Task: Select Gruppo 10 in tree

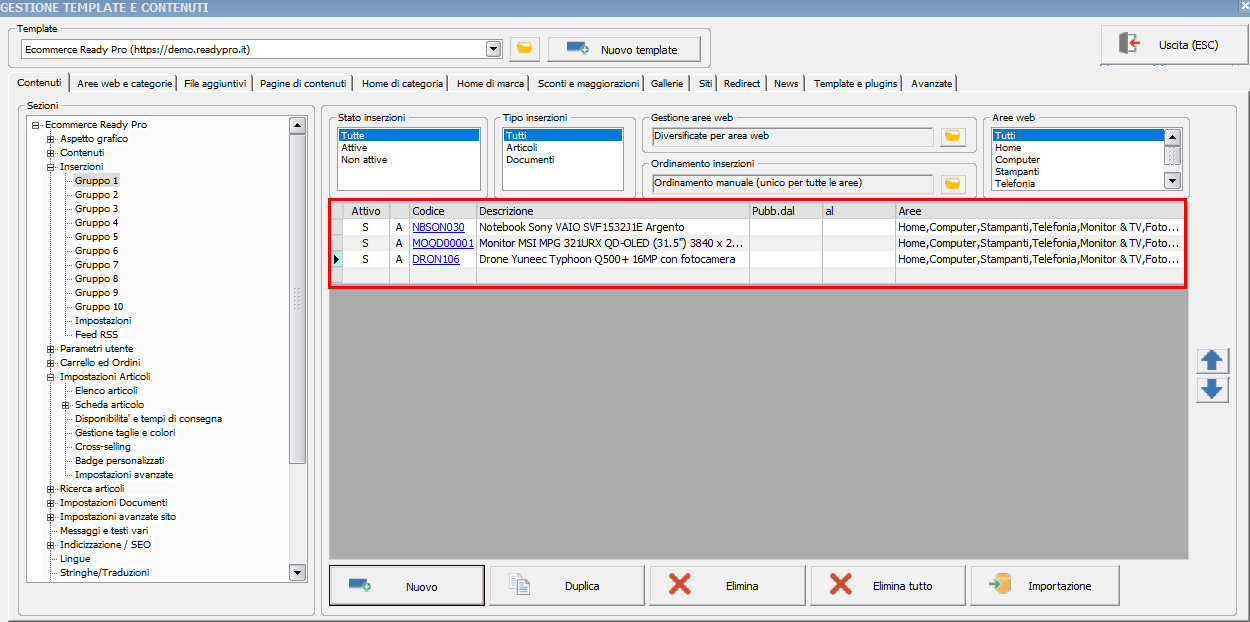Action: (99, 307)
